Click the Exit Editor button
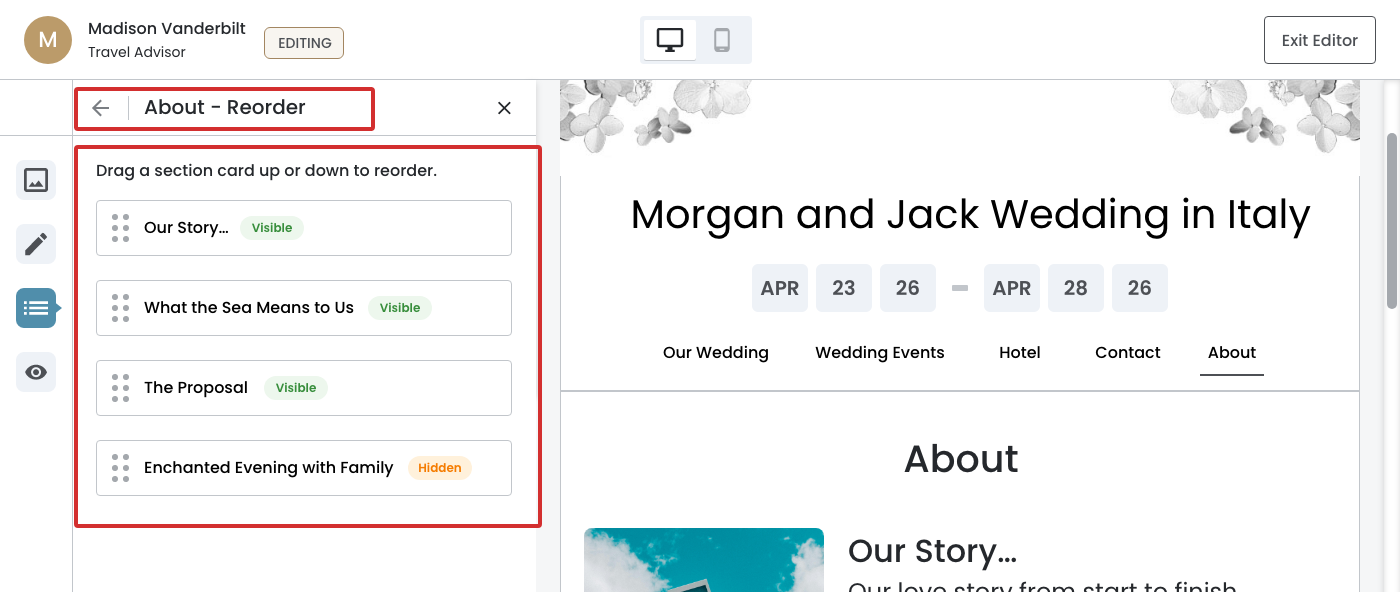This screenshot has height=592, width=1400. click(x=1319, y=40)
